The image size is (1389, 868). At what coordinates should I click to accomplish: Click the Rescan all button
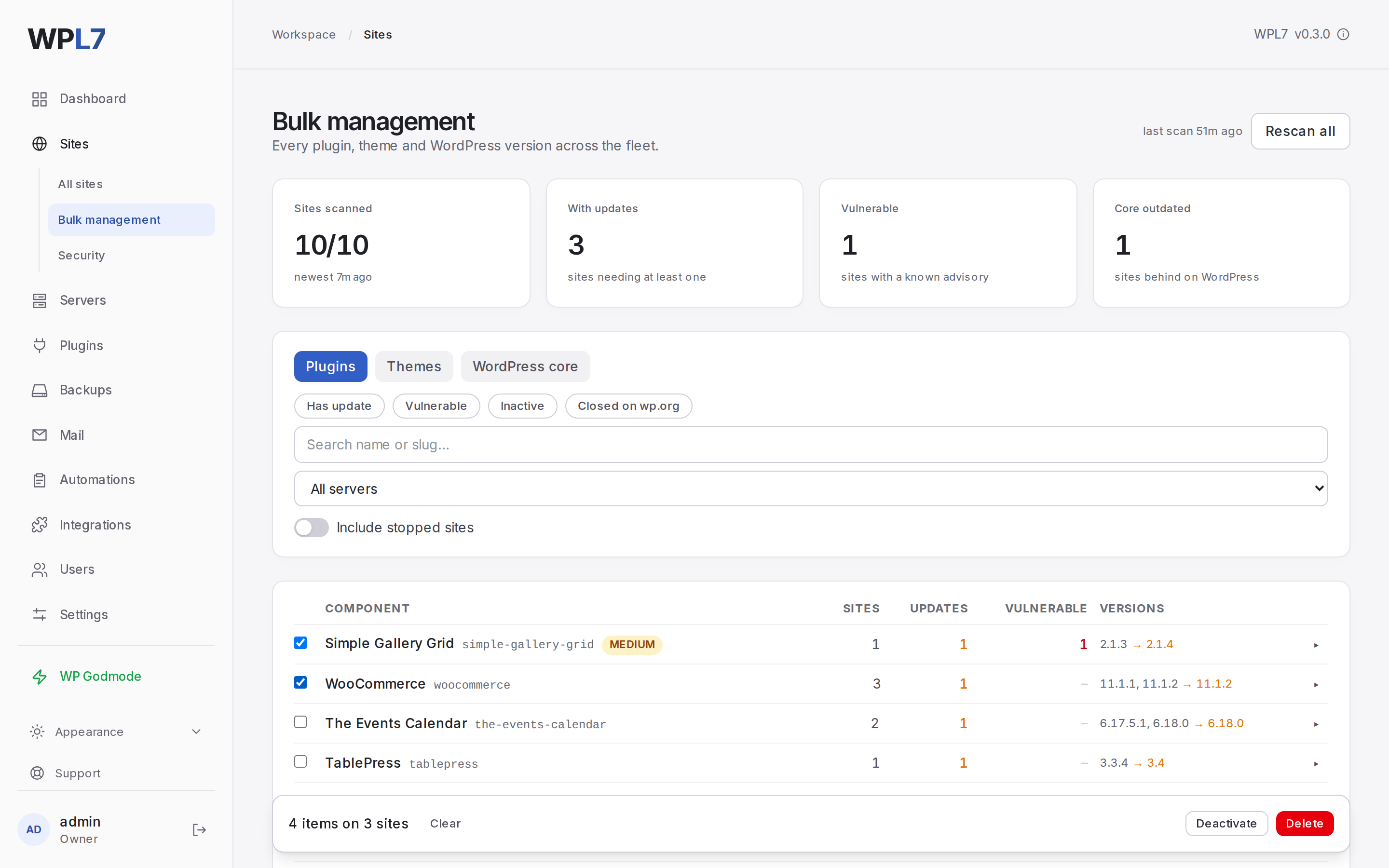[1300, 132]
